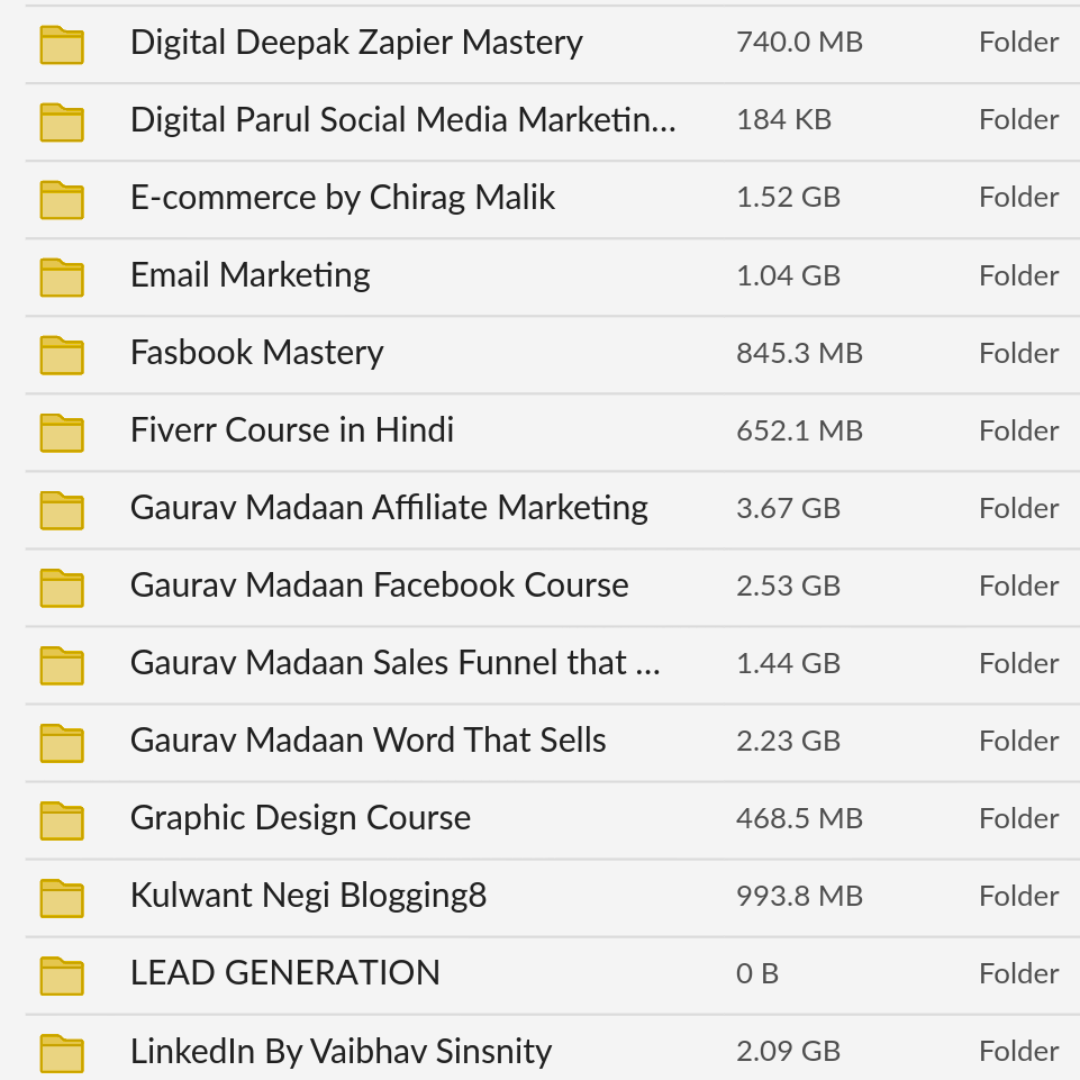The image size is (1080, 1080).
Task: Click the Digital Deepak Zapier Mastery folder icon
Action: pyautogui.click(x=62, y=45)
